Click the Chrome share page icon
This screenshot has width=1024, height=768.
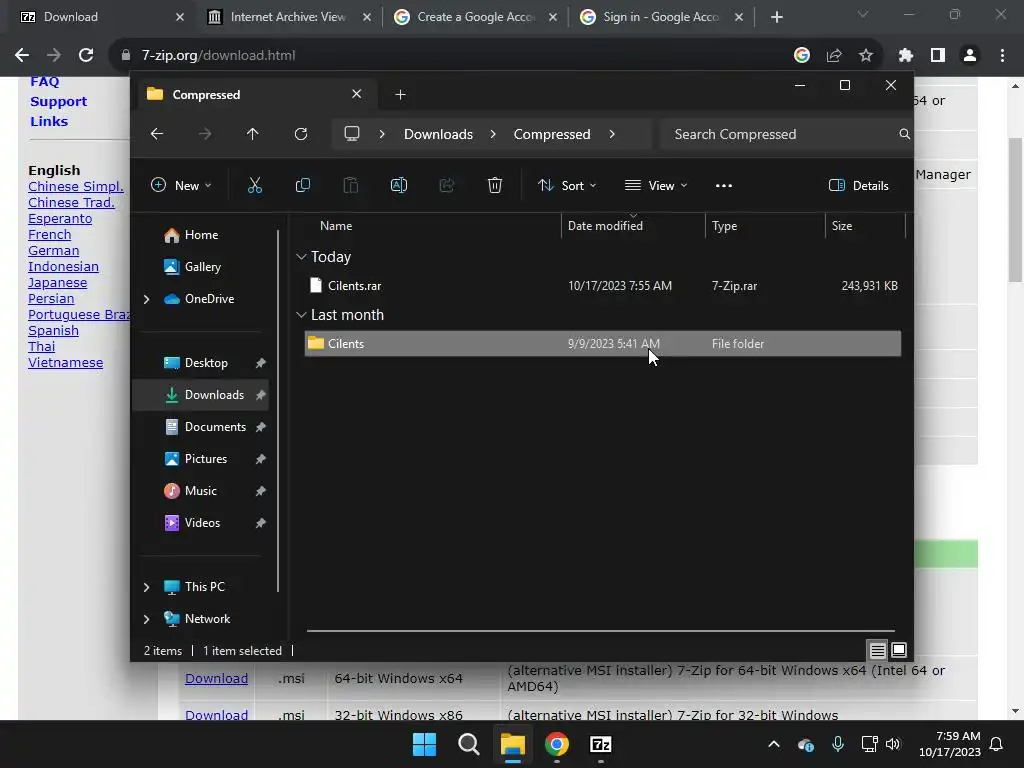(834, 56)
